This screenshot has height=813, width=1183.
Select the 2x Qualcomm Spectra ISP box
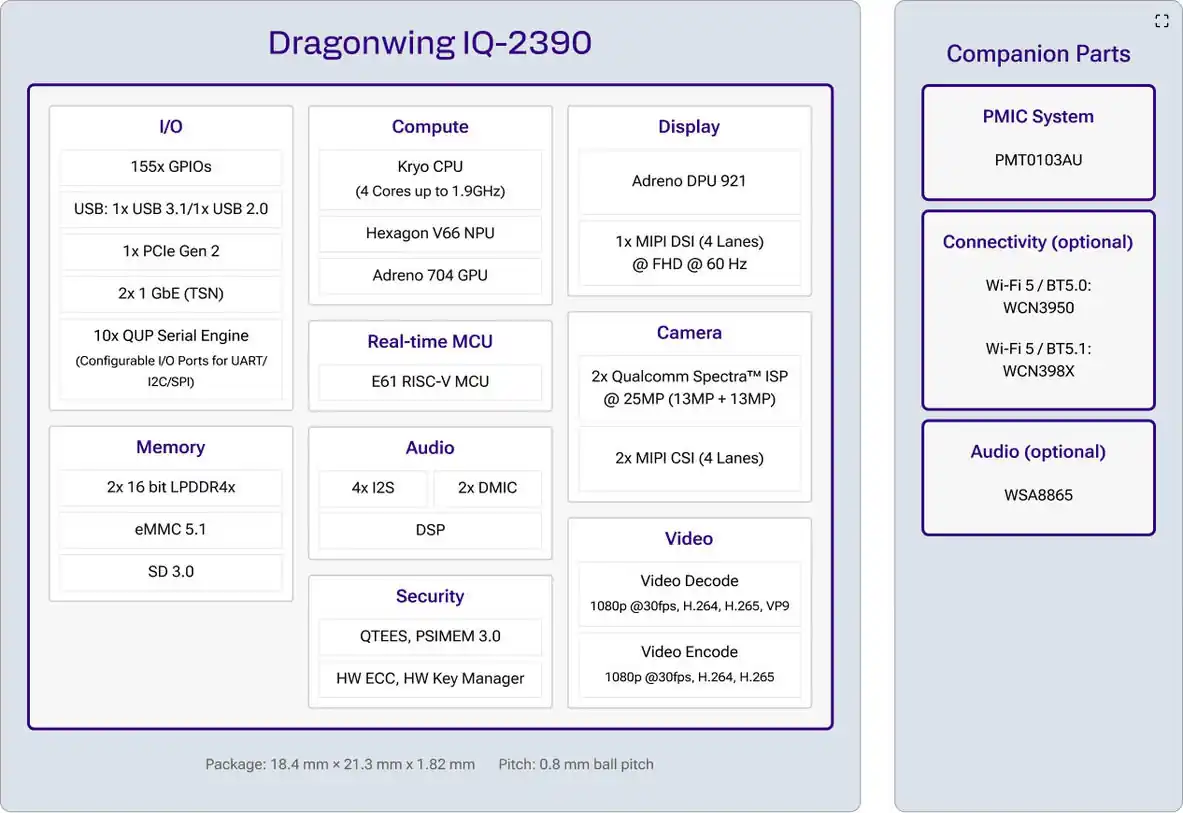coord(689,388)
